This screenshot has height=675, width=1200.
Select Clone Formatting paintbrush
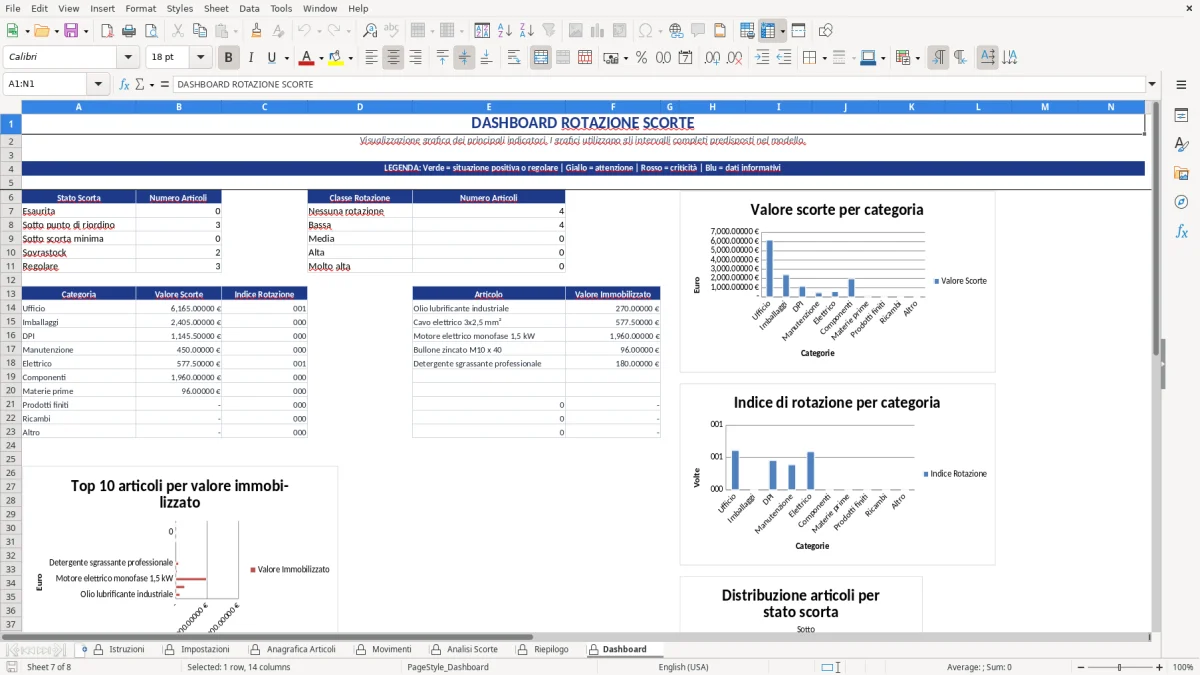[x=257, y=31]
